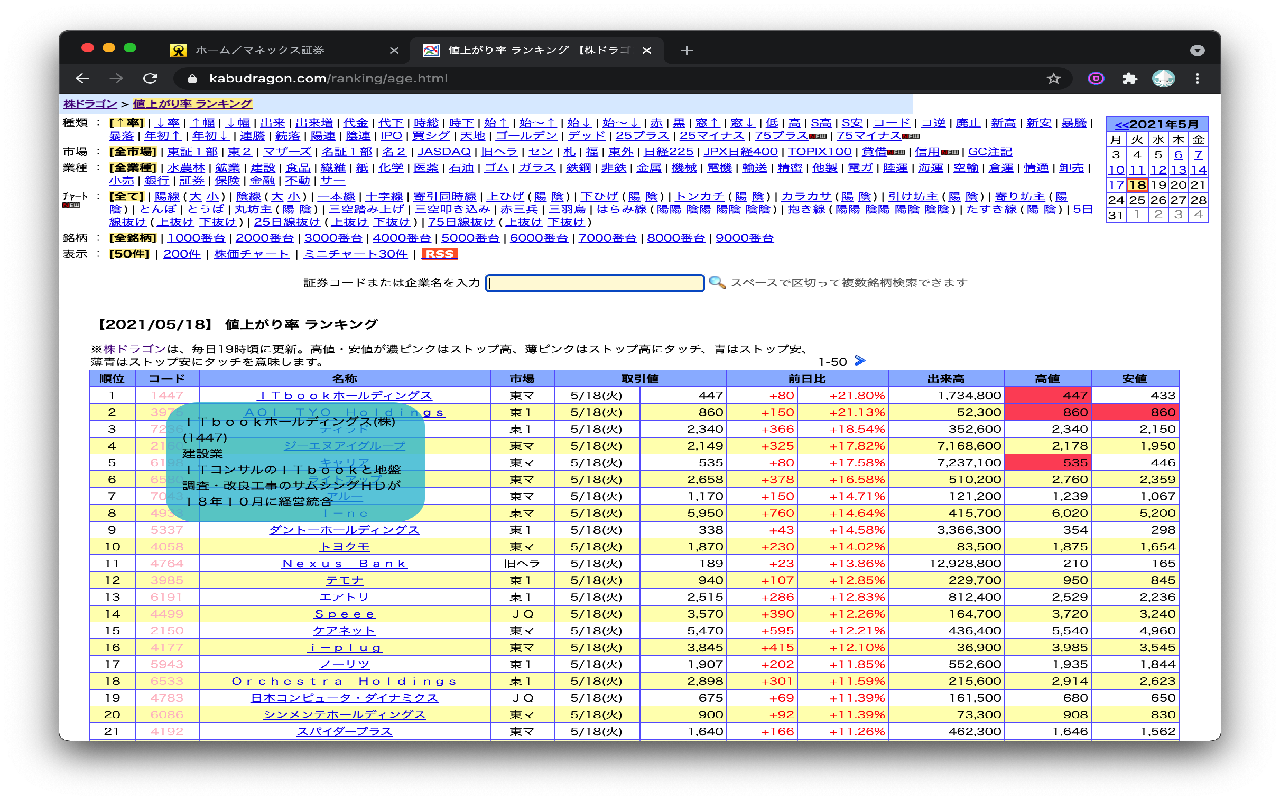Image resolution: width=1280 pixels, height=800 pixels.
Task: Filter by 銀行 industry
Action: 157,180
